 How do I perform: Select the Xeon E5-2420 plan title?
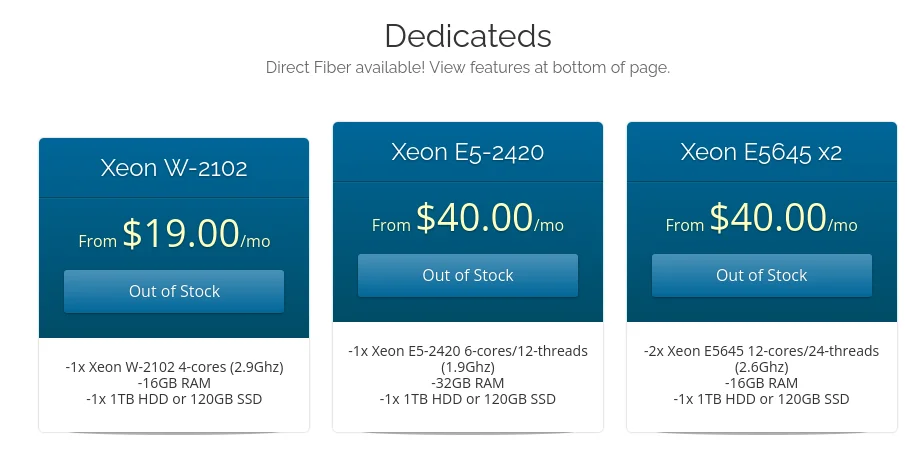click(467, 152)
